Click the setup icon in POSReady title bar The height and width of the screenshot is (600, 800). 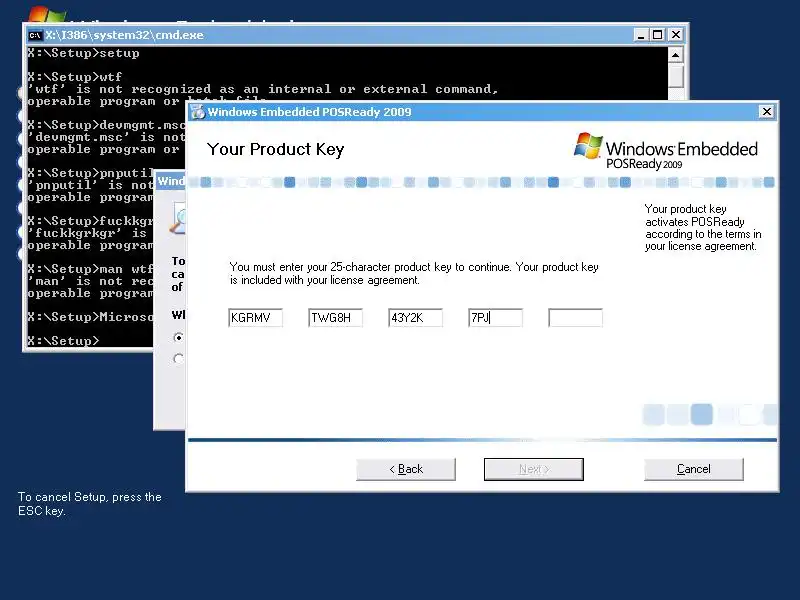pyautogui.click(x=197, y=112)
